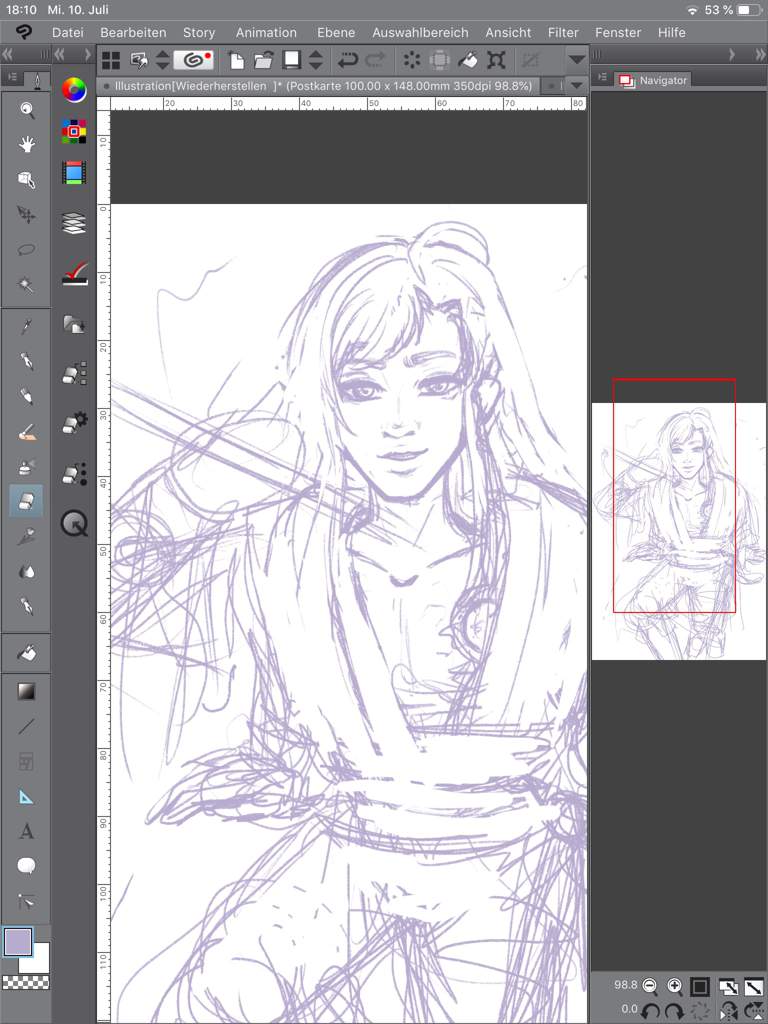This screenshot has width=768, height=1024.
Task: Select the Figure straight line tool
Action: [x=26, y=726]
